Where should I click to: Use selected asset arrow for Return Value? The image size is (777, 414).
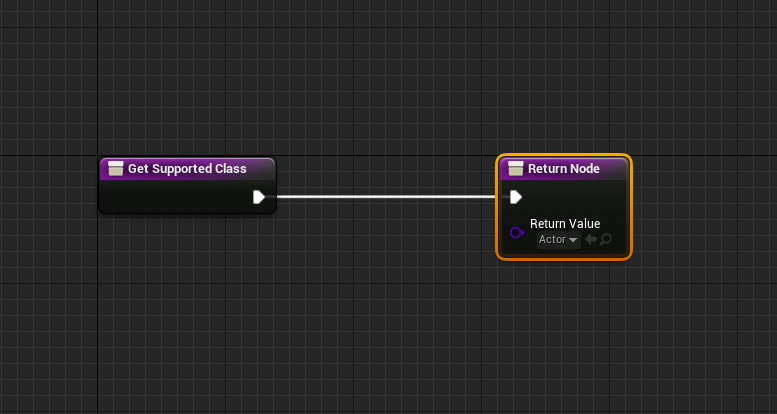point(591,239)
